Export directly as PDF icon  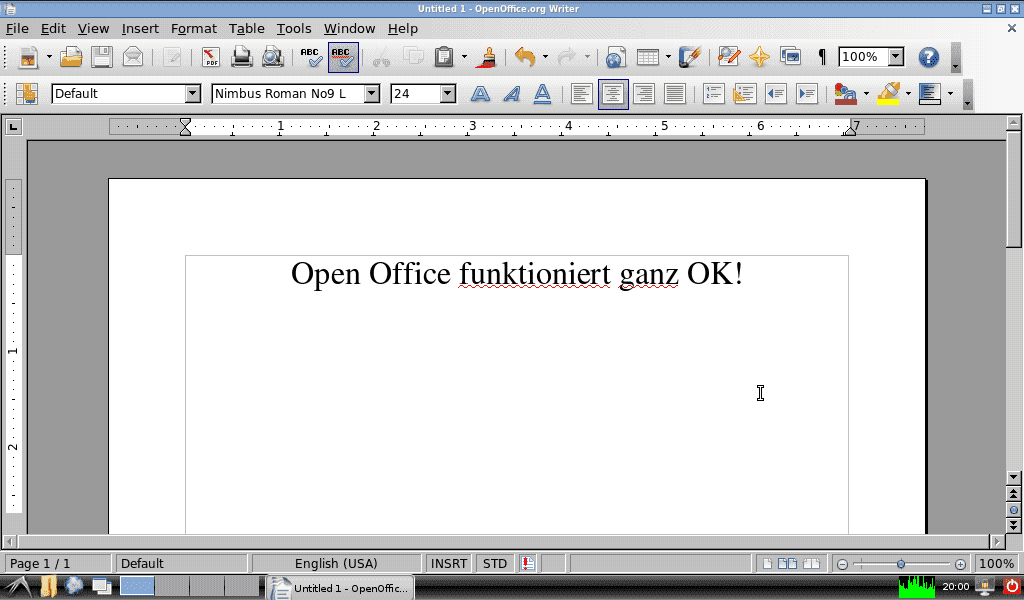(x=210, y=57)
